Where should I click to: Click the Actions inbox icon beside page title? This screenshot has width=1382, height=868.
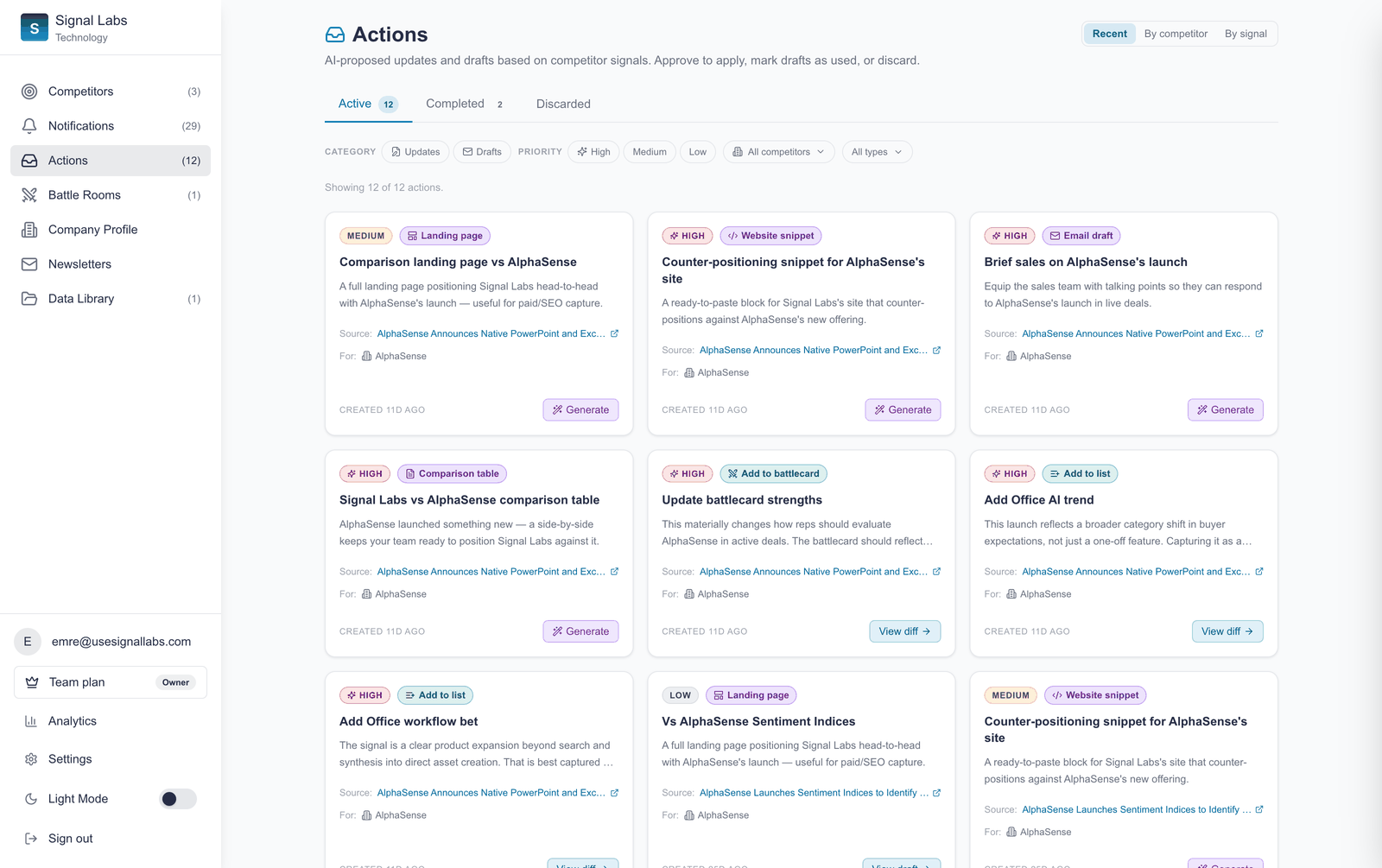pyautogui.click(x=335, y=35)
